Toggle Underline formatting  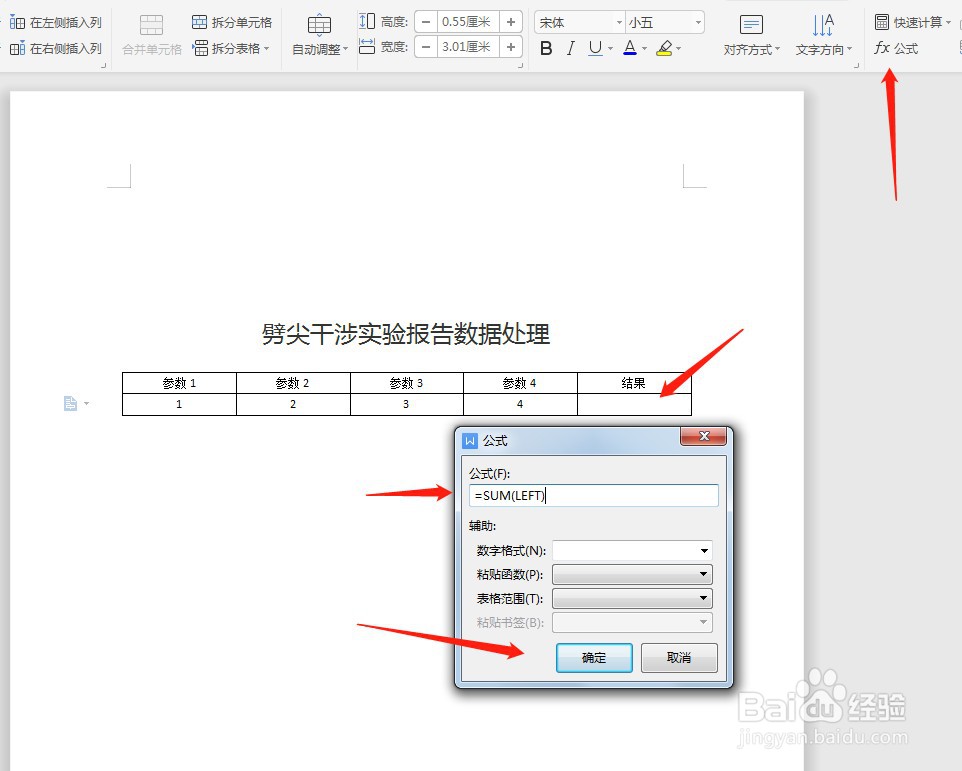pos(595,48)
